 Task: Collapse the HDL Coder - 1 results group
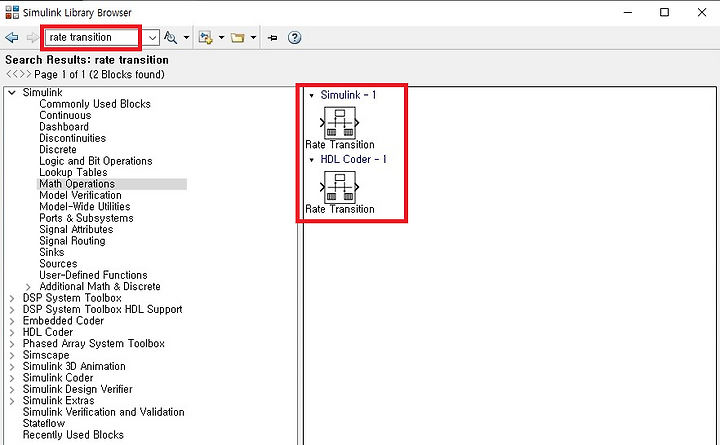(x=312, y=160)
